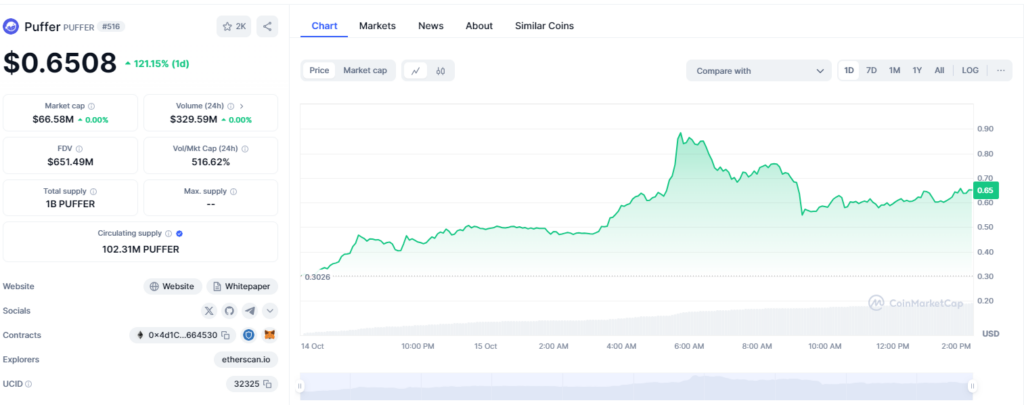Add token to MetaMask fox icon
1024x405 pixels.
pos(270,335)
